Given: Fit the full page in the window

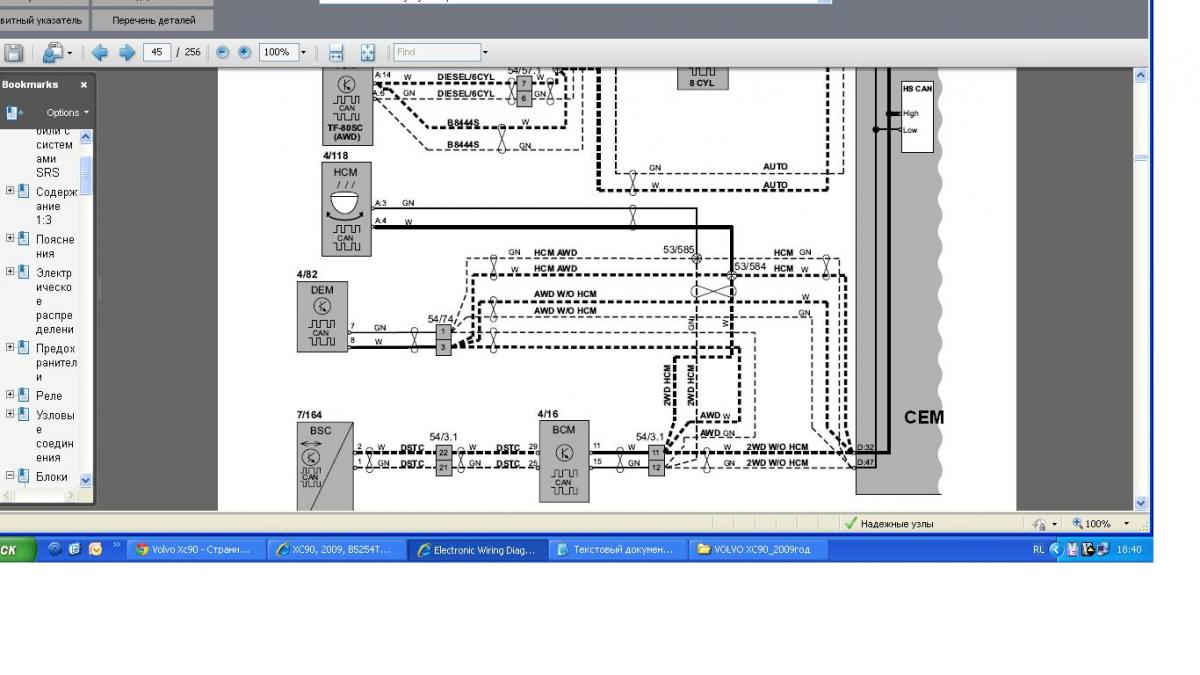Looking at the screenshot, I should (x=367, y=52).
